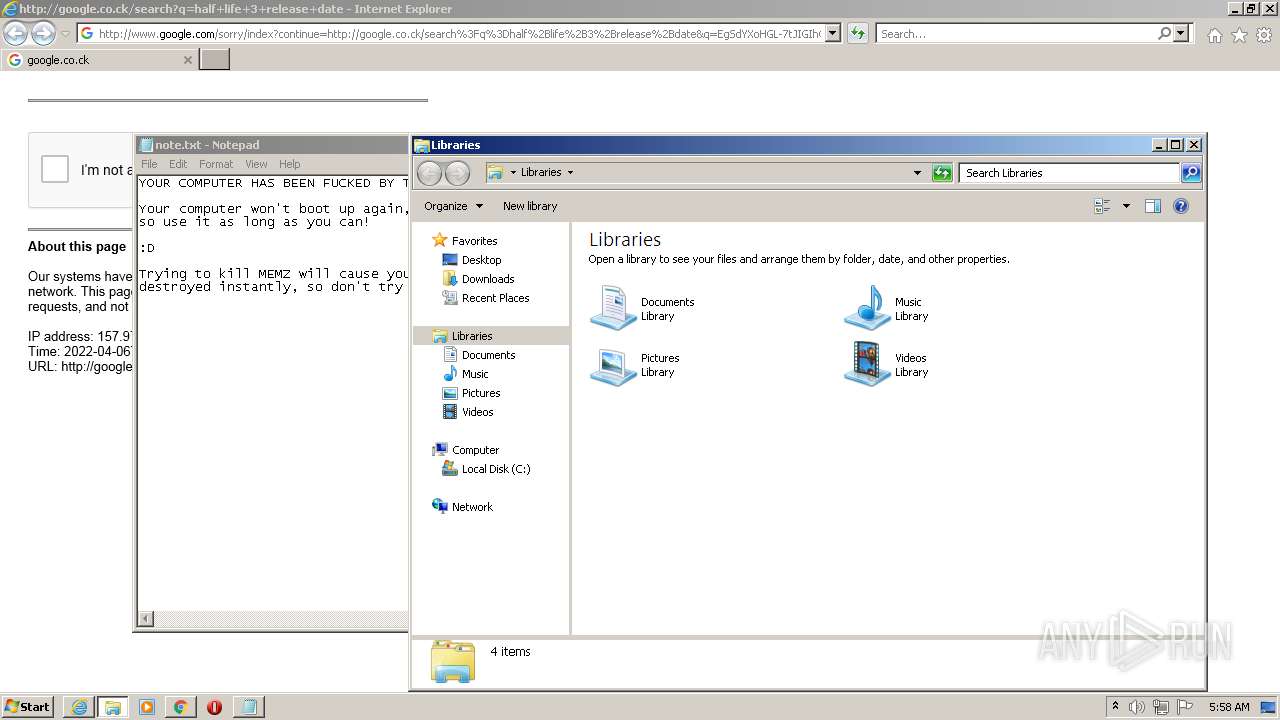1280x720 pixels.
Task: Click New library button
Action: click(530, 206)
